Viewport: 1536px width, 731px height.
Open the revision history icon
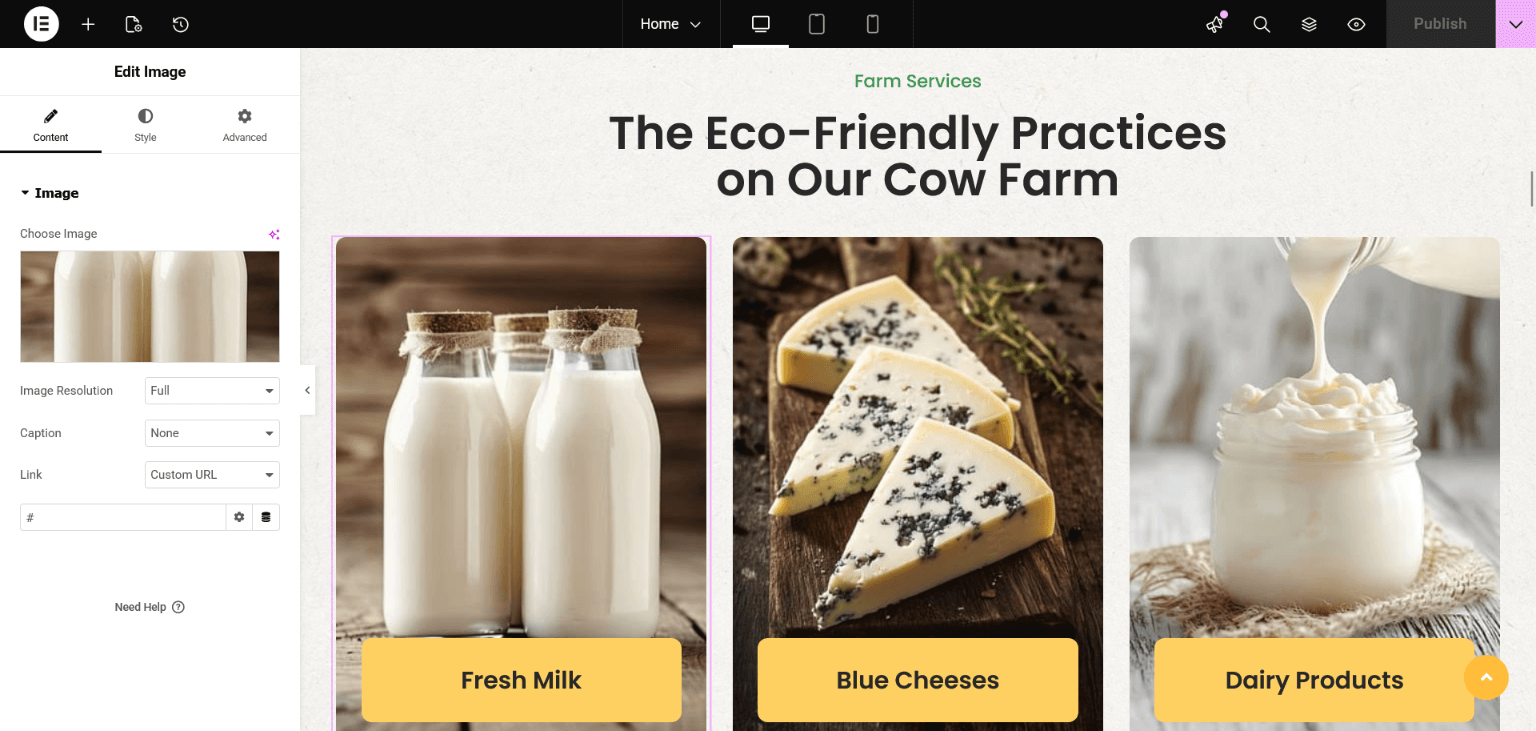click(x=180, y=24)
